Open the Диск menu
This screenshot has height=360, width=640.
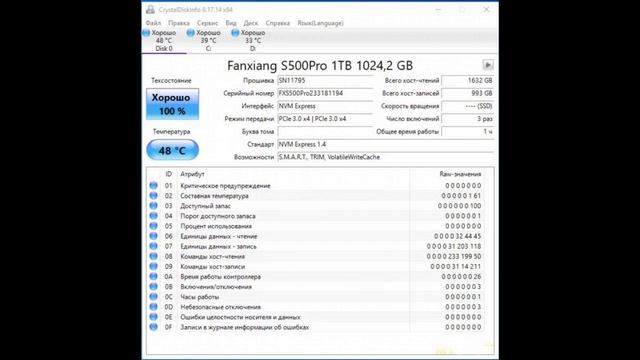251,23
